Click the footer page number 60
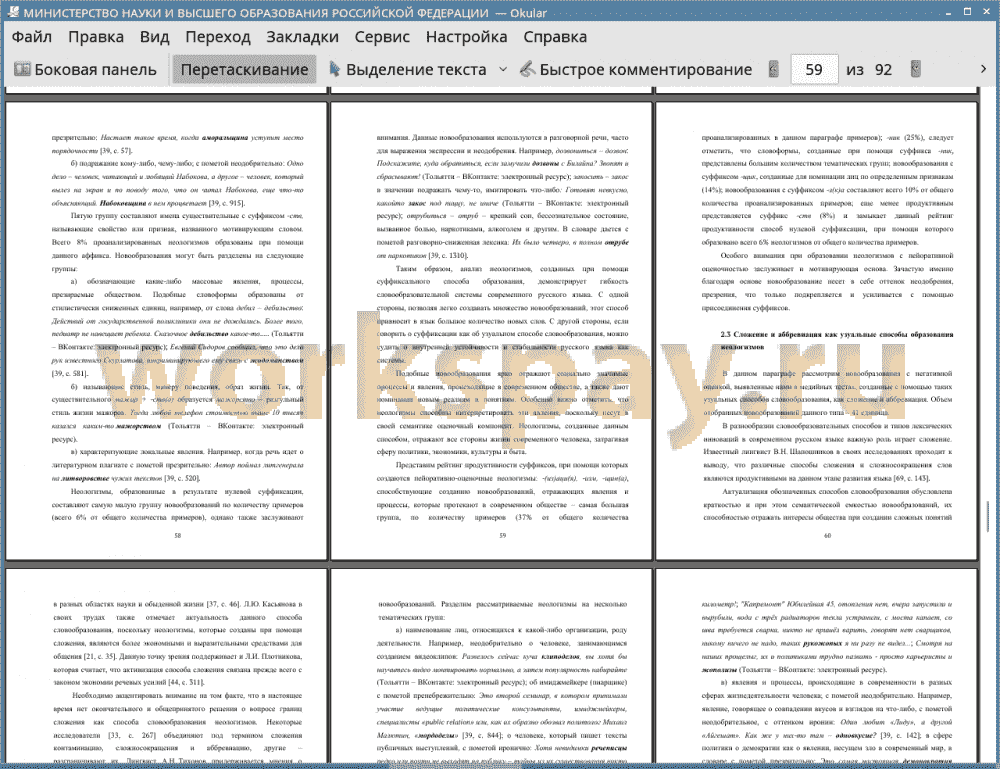The width and height of the screenshot is (1000, 769). (x=827, y=536)
